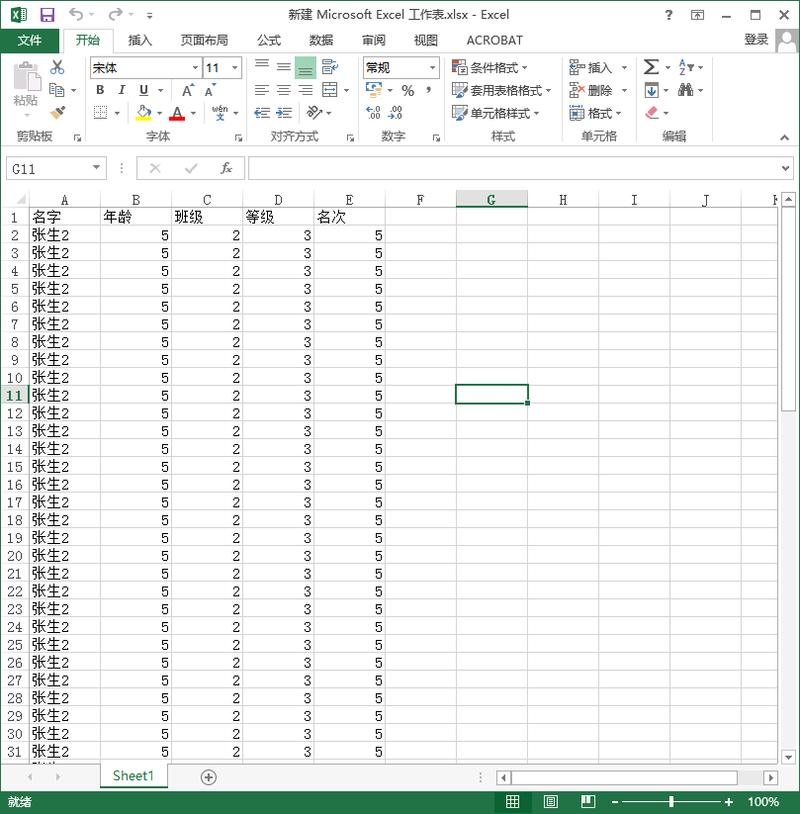Viewport: 800px width, 814px height.
Task: Toggle bold formatting with the B icon
Action: click(99, 89)
